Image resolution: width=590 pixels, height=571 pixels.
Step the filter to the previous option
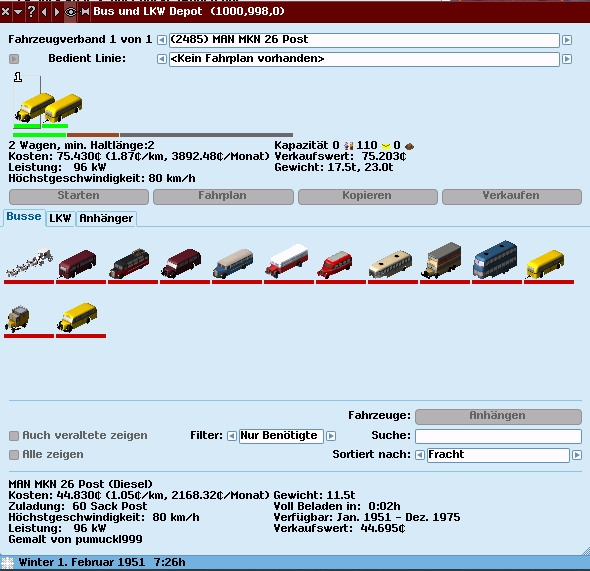pyautogui.click(x=232, y=436)
